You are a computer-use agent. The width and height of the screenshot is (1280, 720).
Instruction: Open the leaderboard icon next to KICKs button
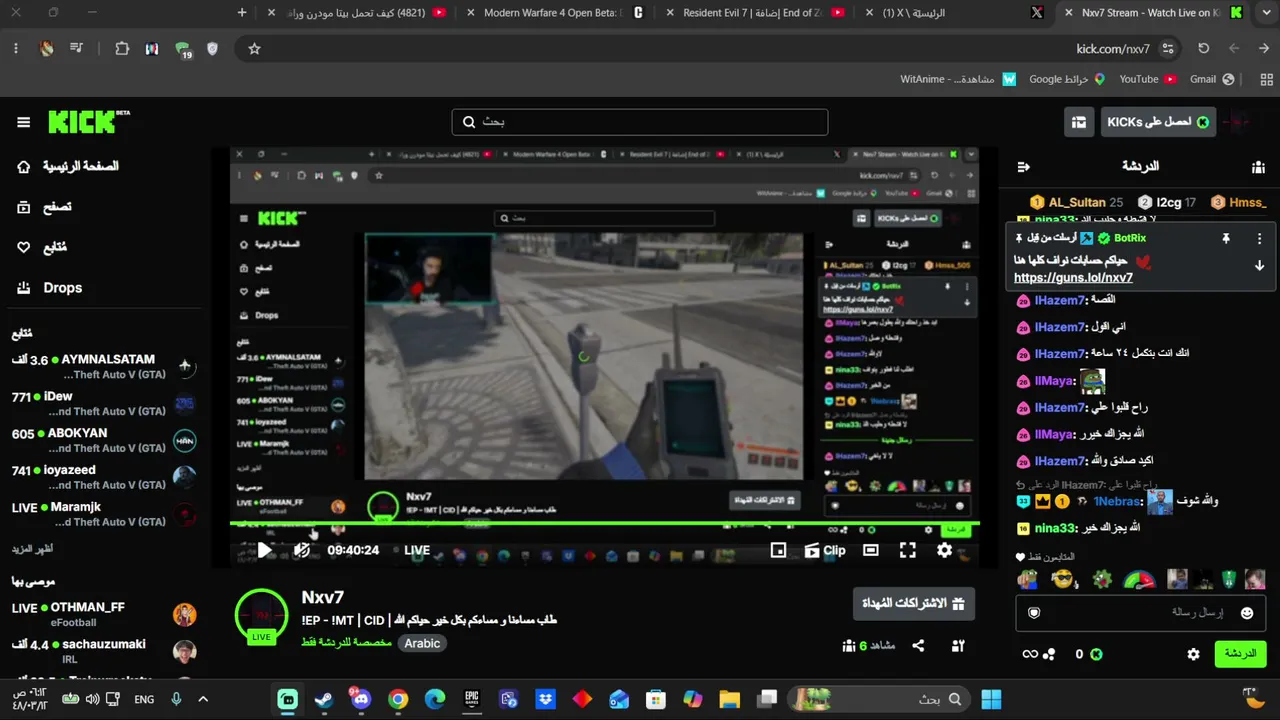point(1079,122)
